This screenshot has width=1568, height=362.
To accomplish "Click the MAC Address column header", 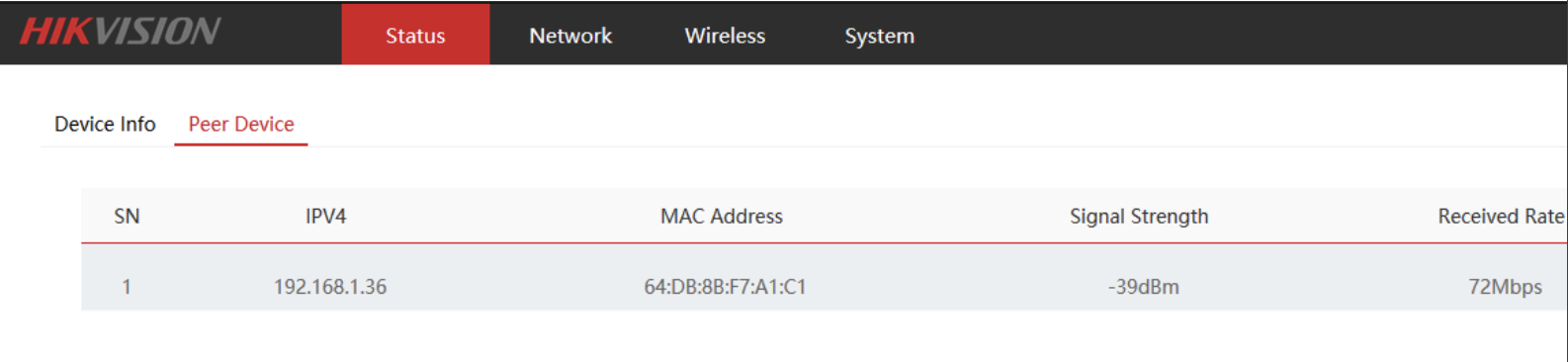I will click(x=722, y=216).
